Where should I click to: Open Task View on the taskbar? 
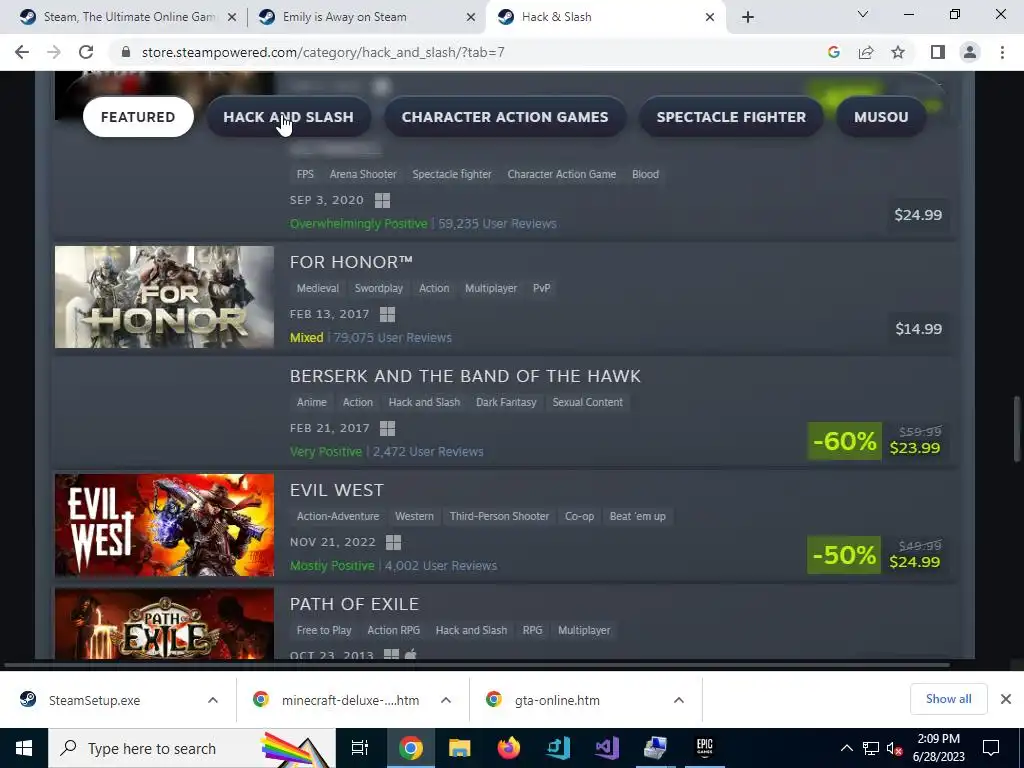[359, 748]
